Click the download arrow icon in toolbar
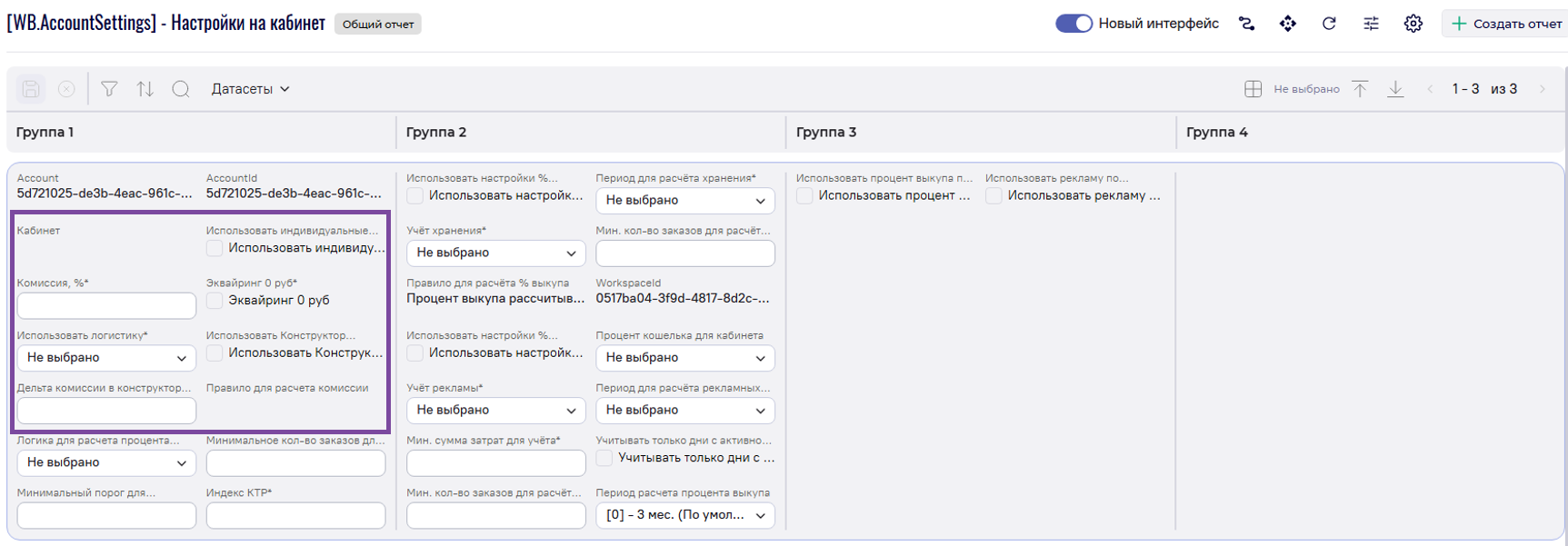This screenshot has width=1568, height=546. pos(1395,89)
